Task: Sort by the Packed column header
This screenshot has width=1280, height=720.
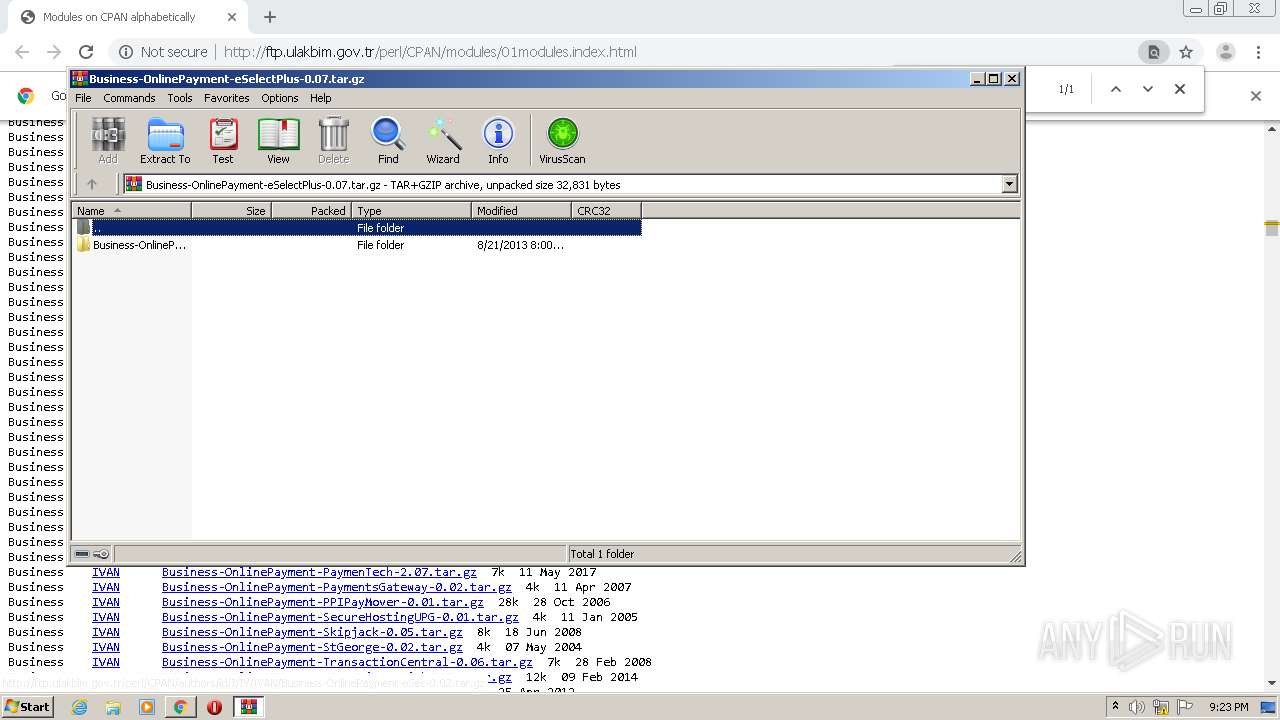Action: [311, 211]
